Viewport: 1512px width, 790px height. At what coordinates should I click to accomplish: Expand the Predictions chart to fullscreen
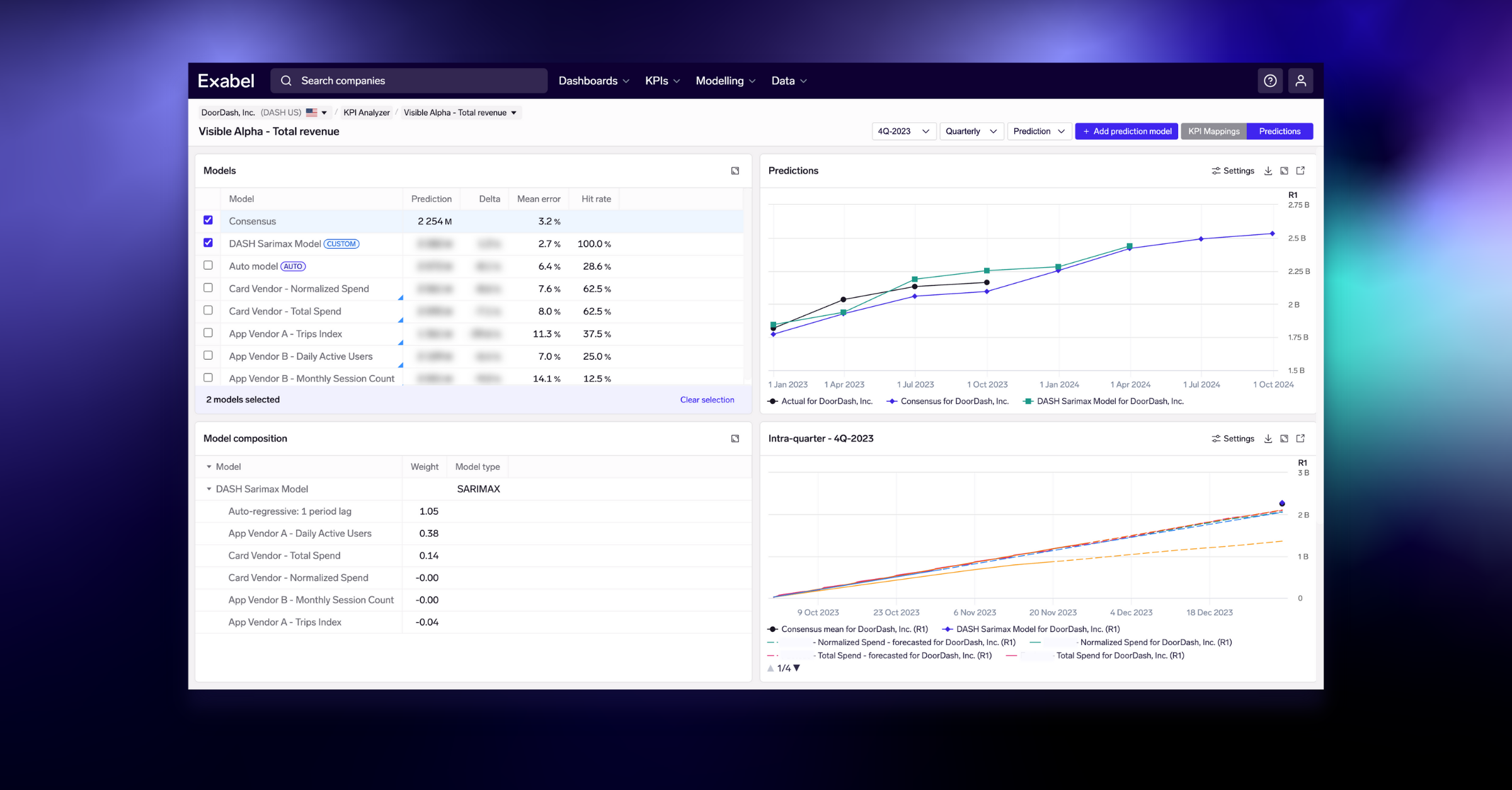1284,170
